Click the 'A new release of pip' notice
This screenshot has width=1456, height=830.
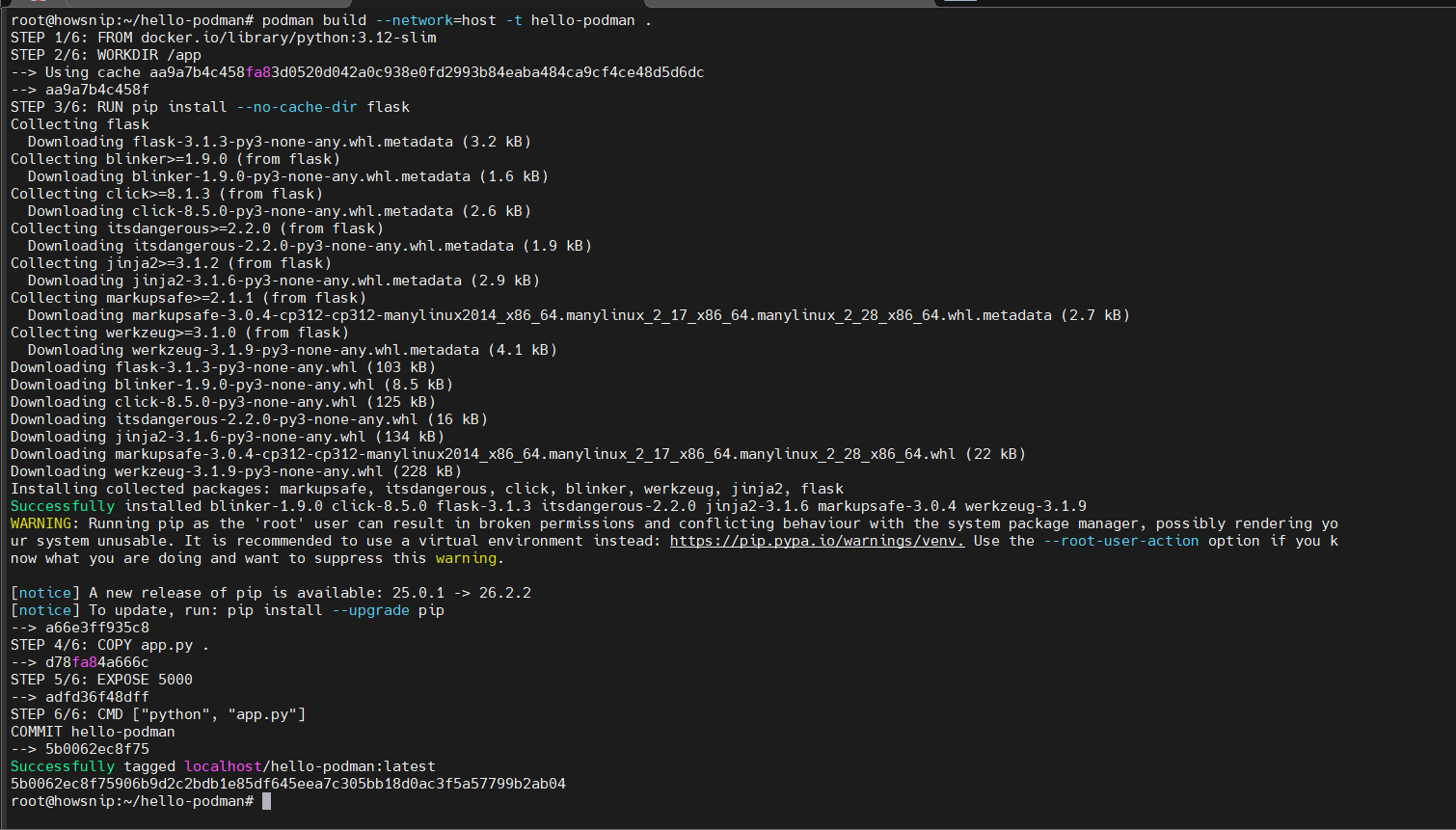[271, 593]
